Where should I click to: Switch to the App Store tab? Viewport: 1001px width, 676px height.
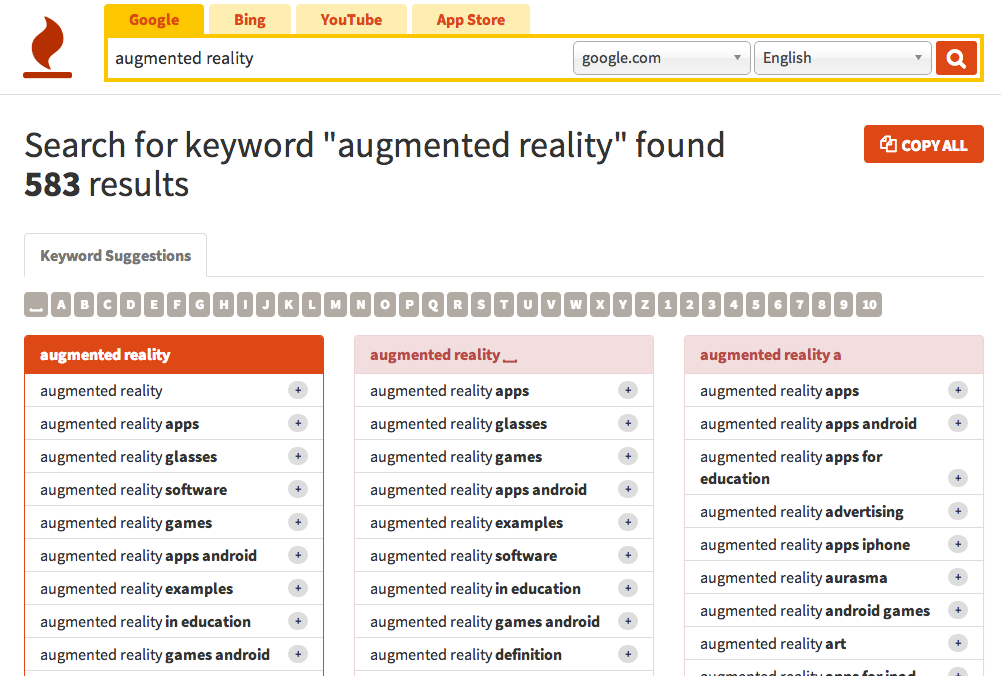coord(470,19)
